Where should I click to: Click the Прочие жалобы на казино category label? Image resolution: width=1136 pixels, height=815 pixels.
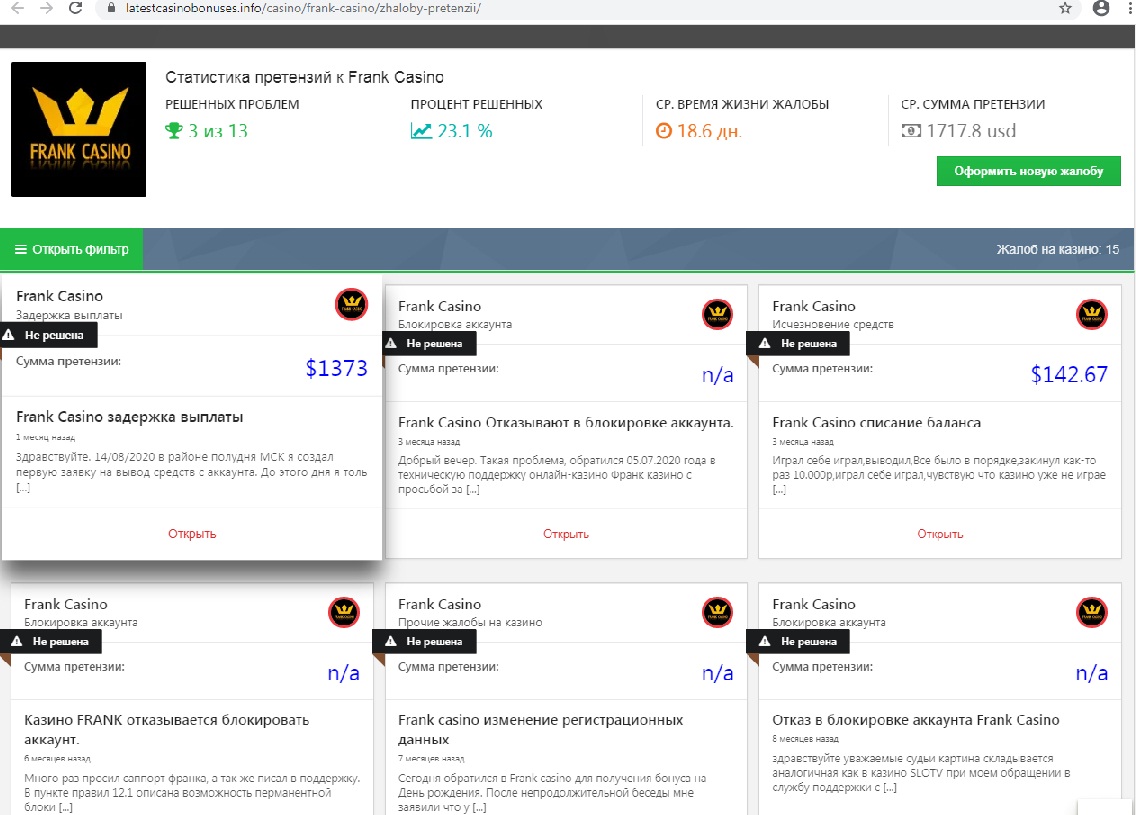click(470, 622)
